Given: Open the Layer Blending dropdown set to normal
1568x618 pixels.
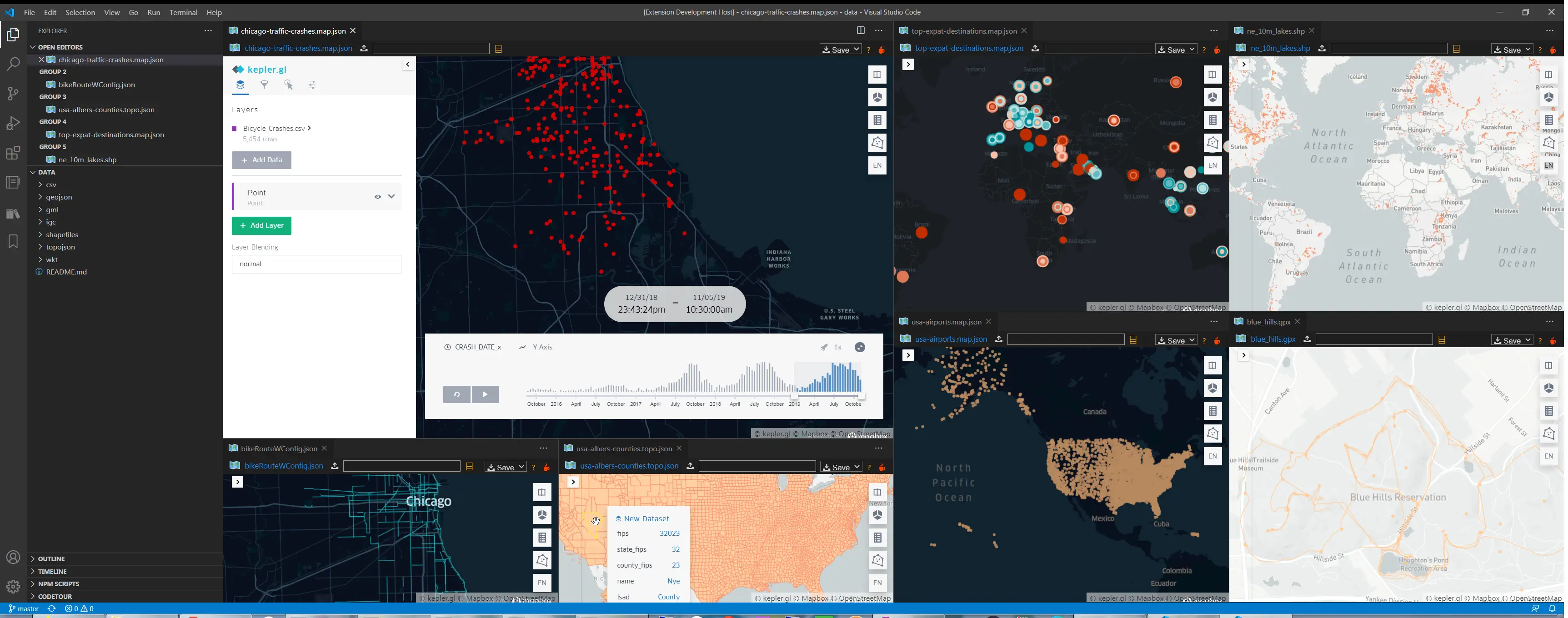Looking at the screenshot, I should [316, 264].
